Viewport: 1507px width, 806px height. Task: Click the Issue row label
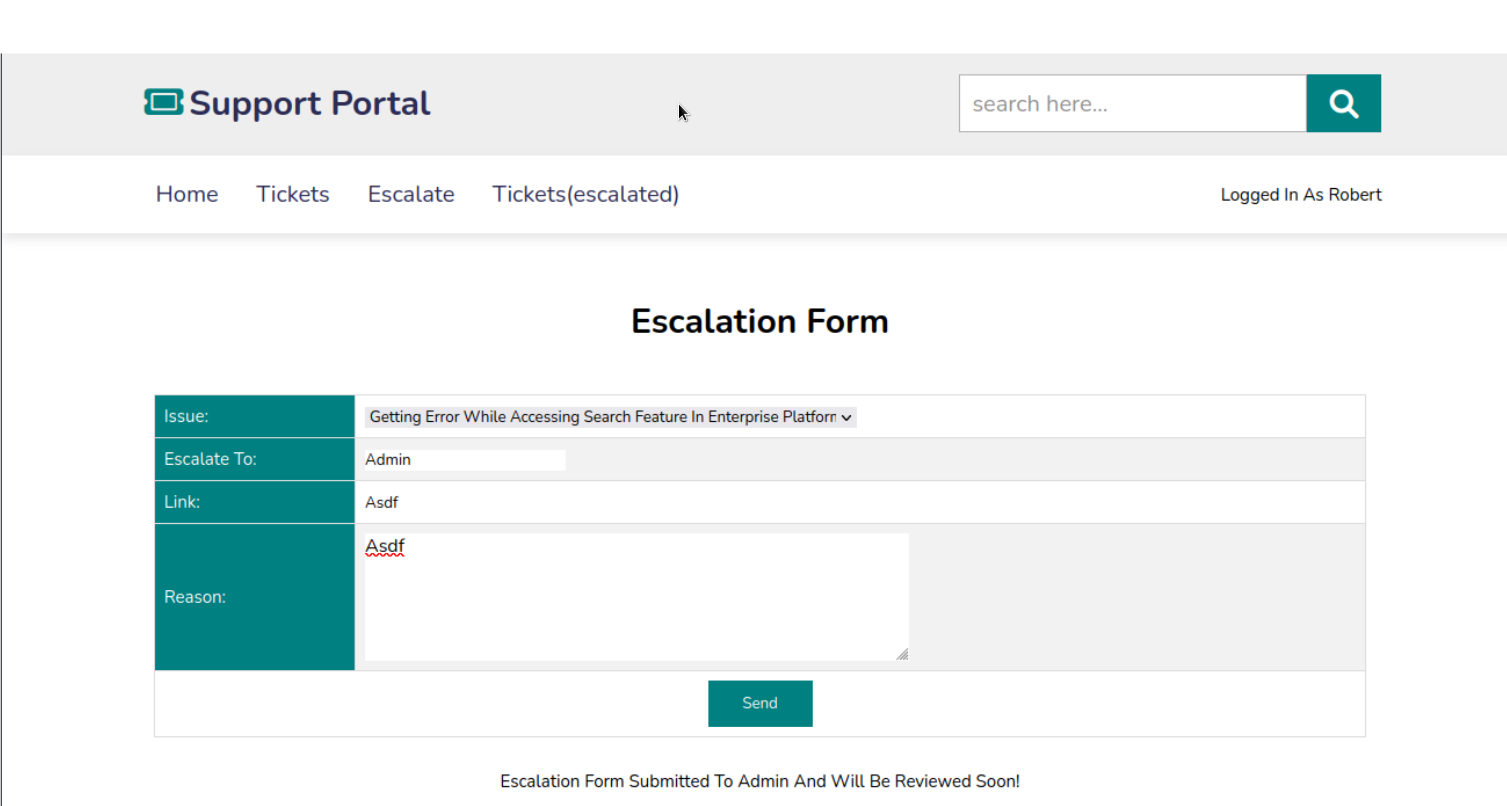click(187, 417)
